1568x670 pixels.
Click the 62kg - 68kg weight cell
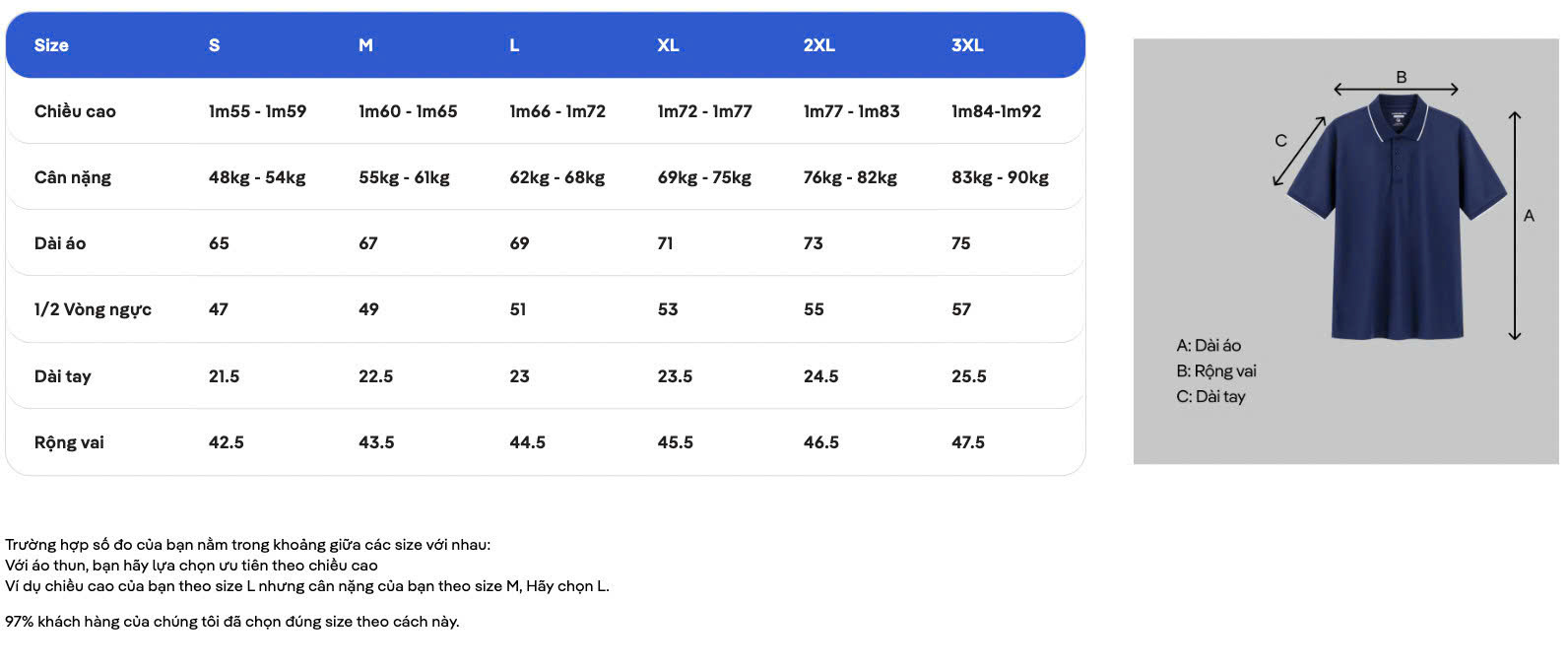tap(557, 177)
